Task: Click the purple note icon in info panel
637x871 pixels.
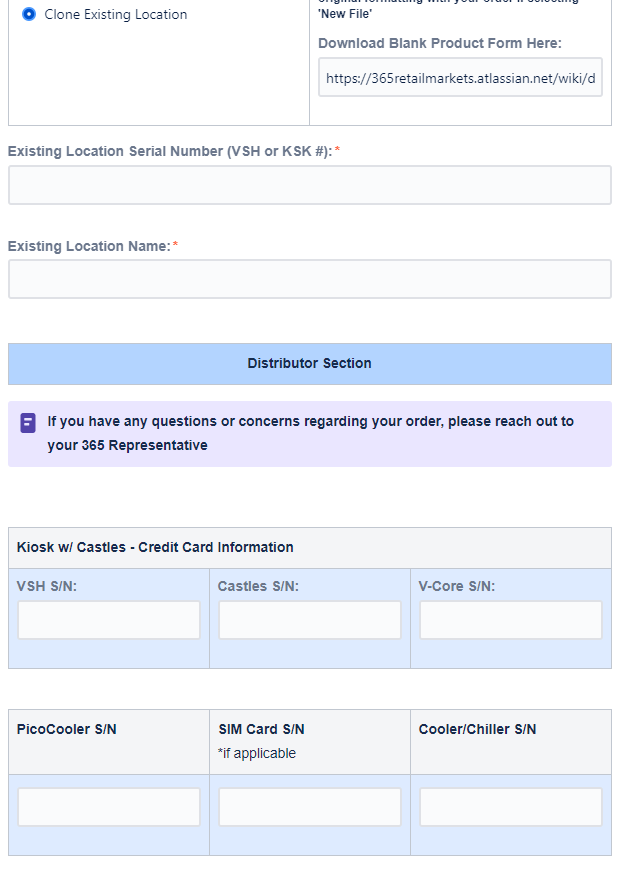Action: [28, 423]
